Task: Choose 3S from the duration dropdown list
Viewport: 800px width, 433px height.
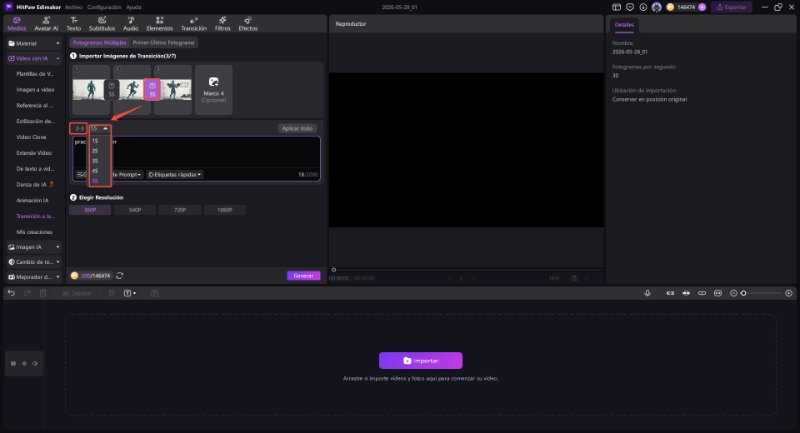Action: pyautogui.click(x=95, y=161)
